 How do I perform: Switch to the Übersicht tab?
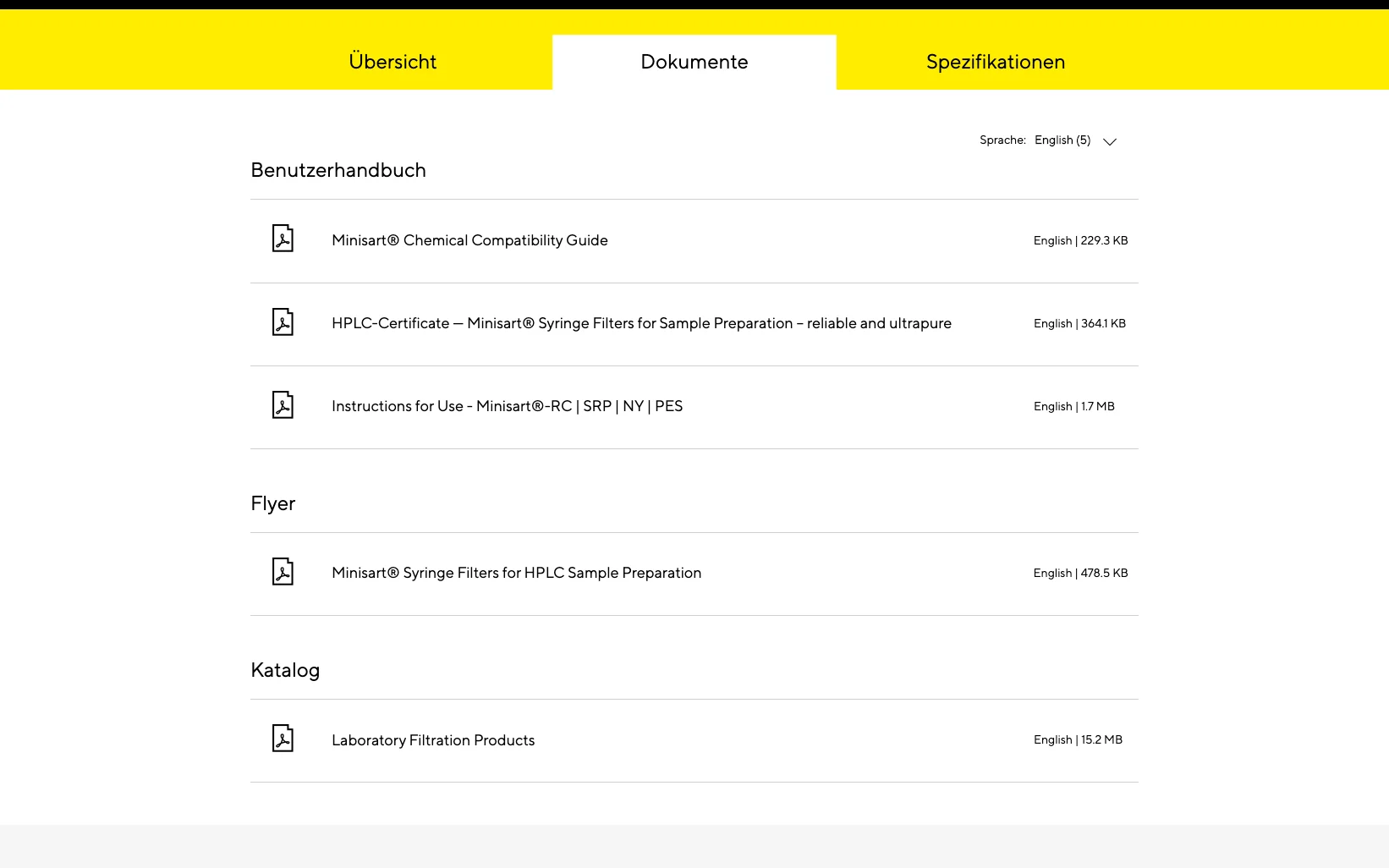point(393,62)
